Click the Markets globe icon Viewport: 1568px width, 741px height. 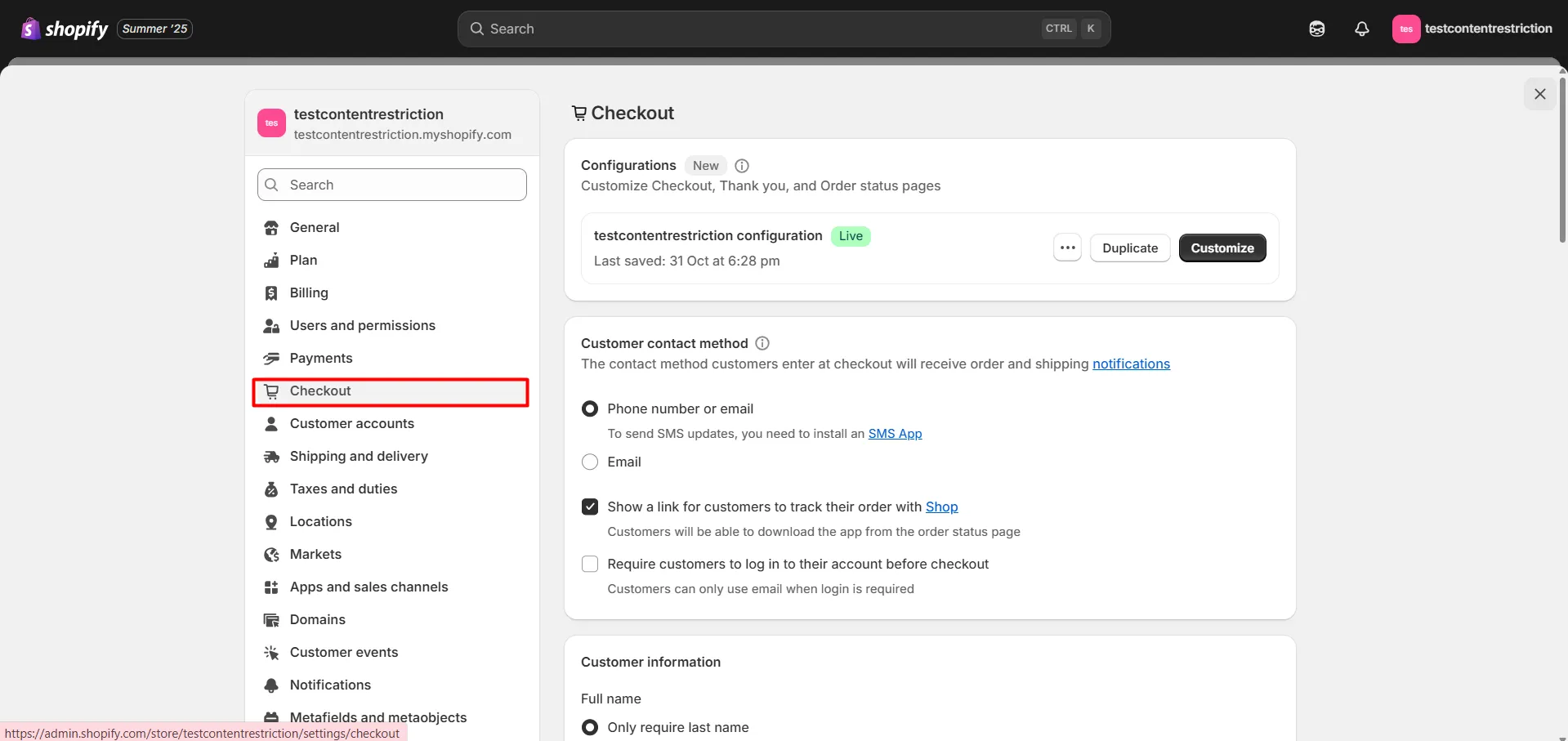pos(271,555)
